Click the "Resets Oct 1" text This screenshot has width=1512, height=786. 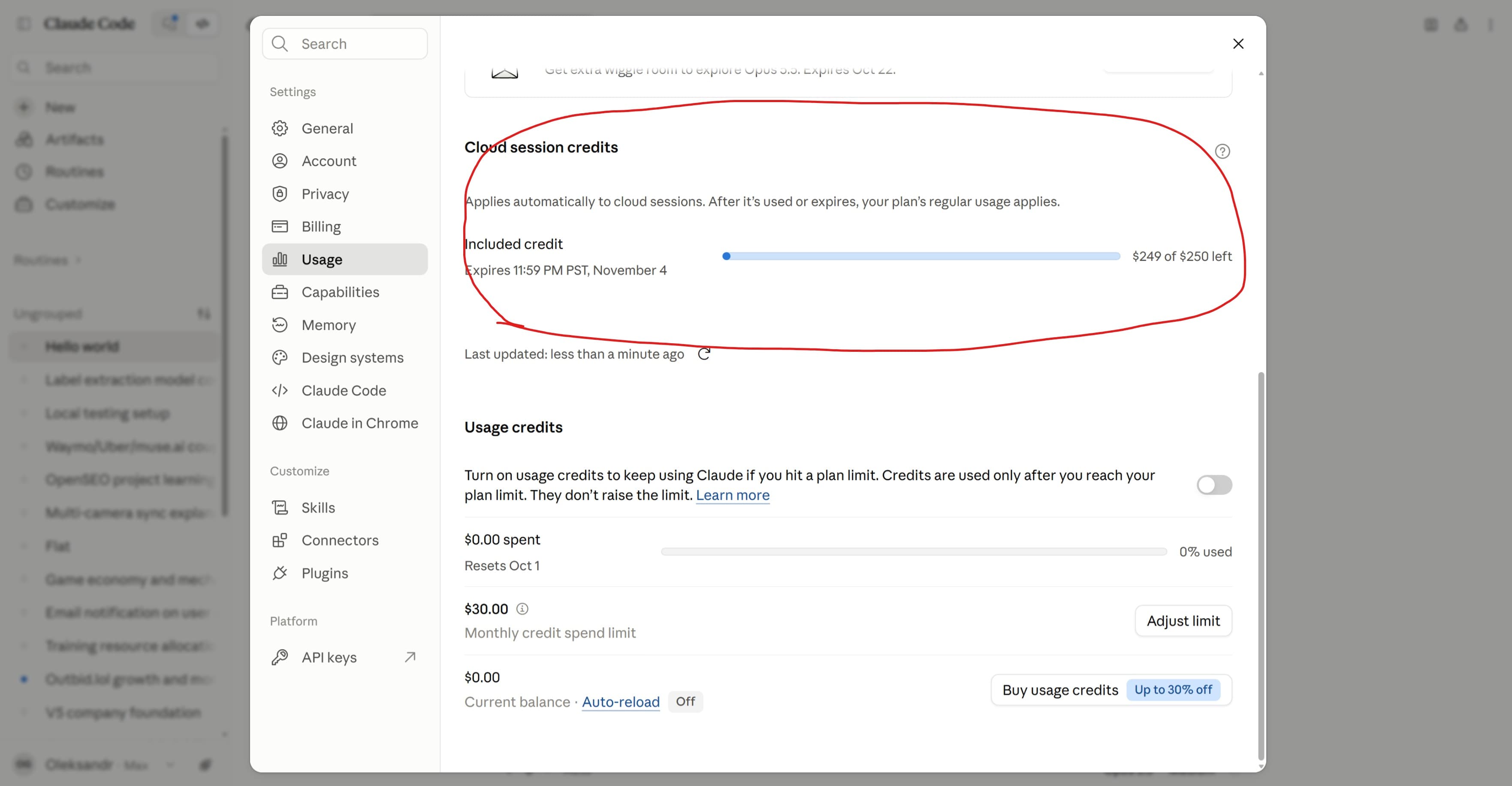502,565
